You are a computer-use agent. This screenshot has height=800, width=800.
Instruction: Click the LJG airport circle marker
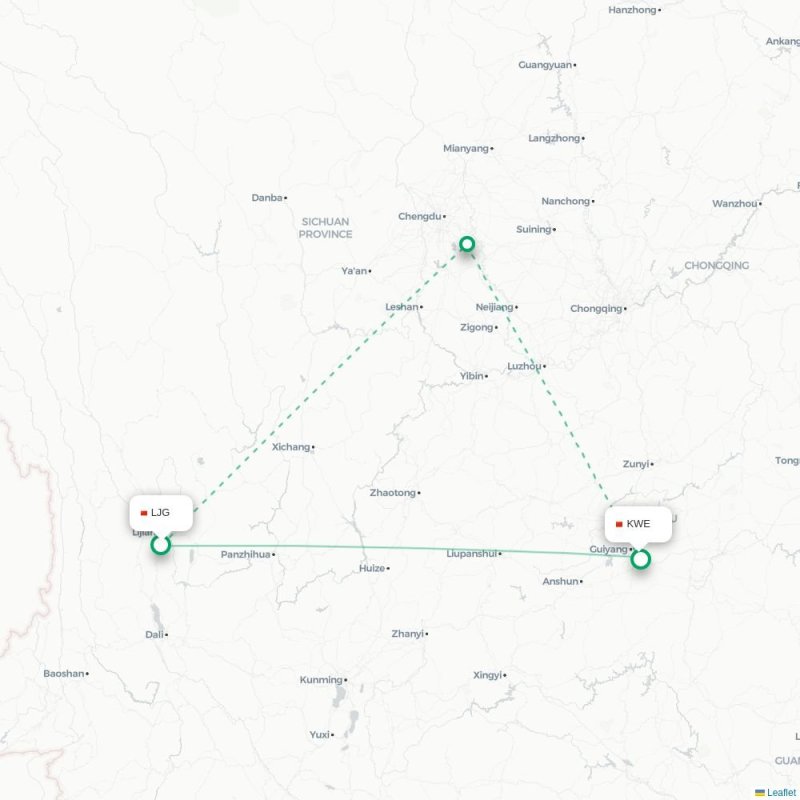[x=161, y=545]
